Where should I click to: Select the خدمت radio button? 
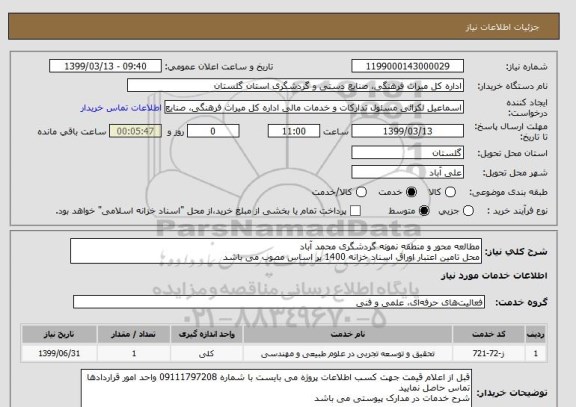click(x=411, y=192)
